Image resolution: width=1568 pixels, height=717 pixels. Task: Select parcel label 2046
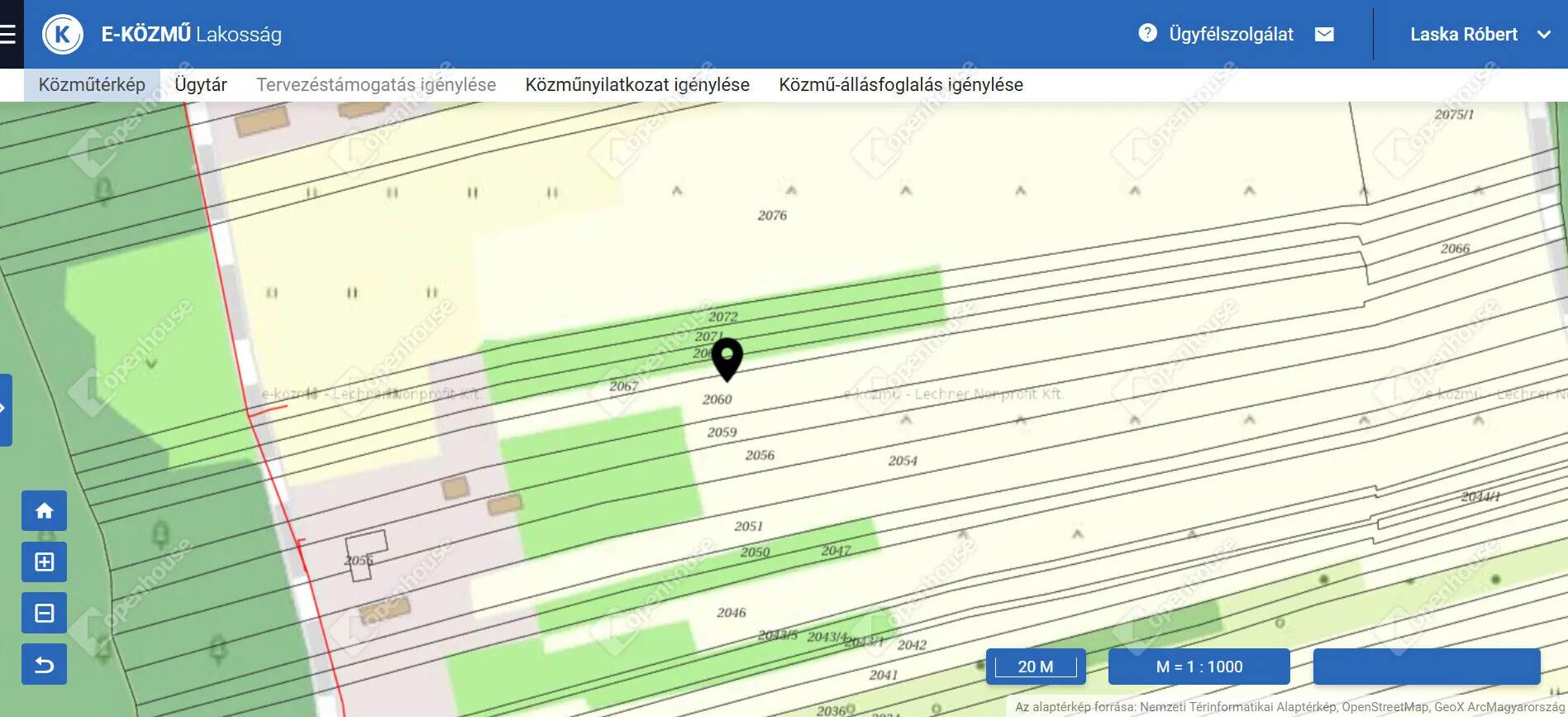731,613
